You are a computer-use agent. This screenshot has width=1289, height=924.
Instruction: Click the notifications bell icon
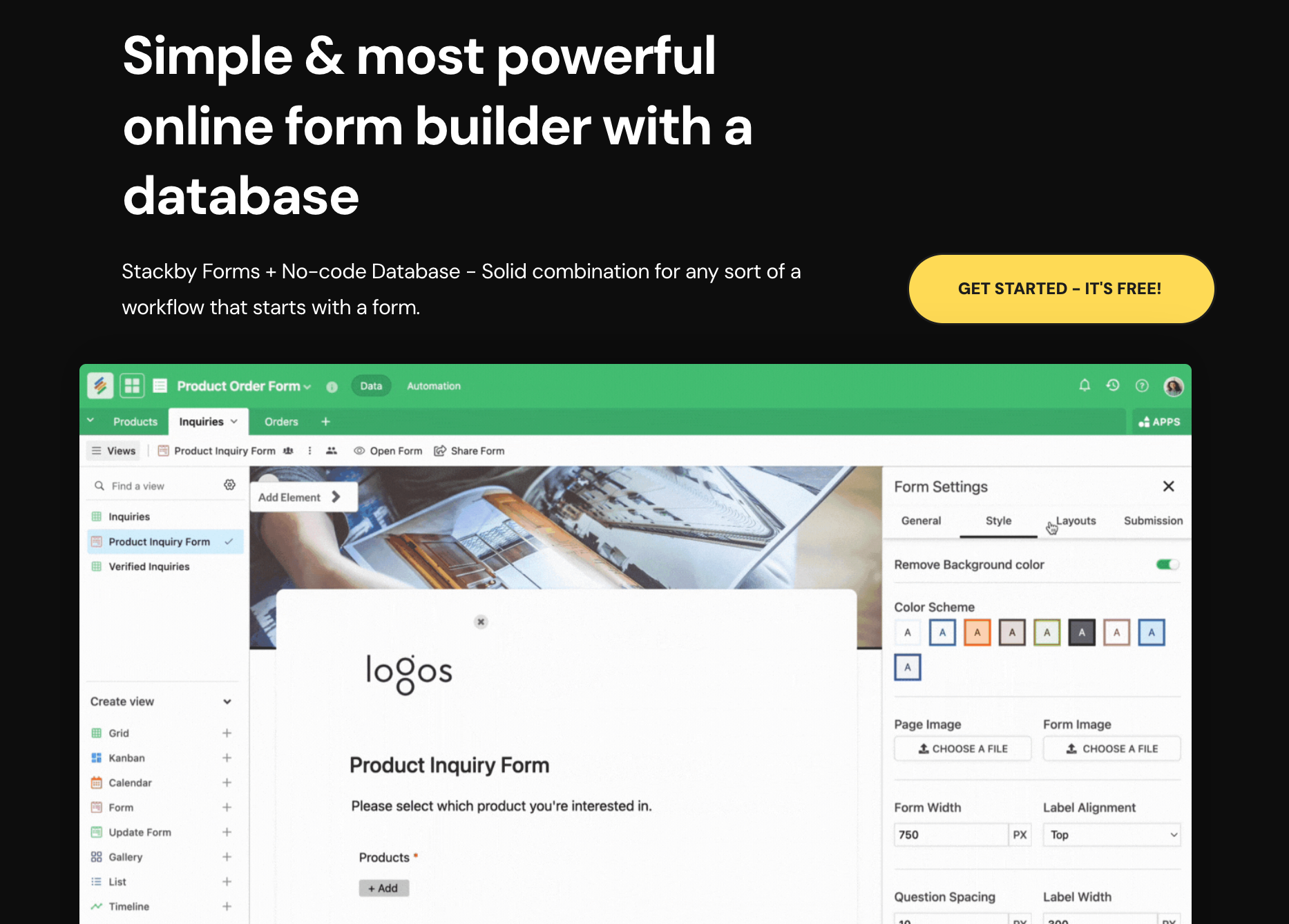1085,385
